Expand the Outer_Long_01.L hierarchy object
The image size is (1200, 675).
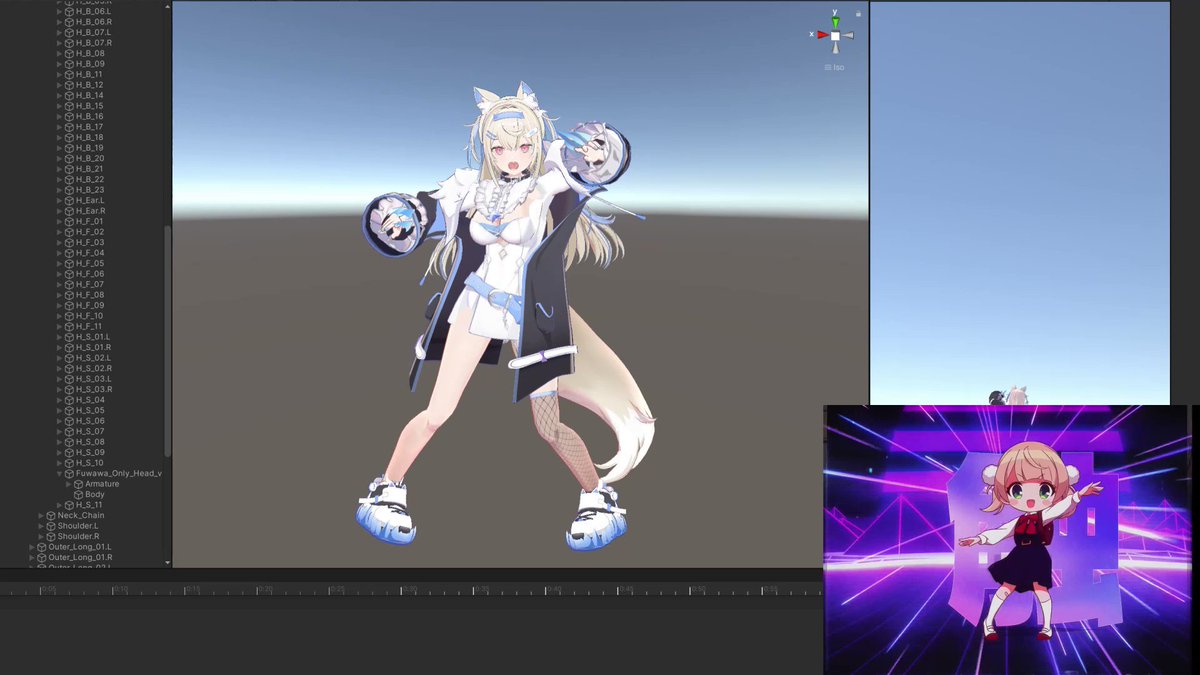31,547
